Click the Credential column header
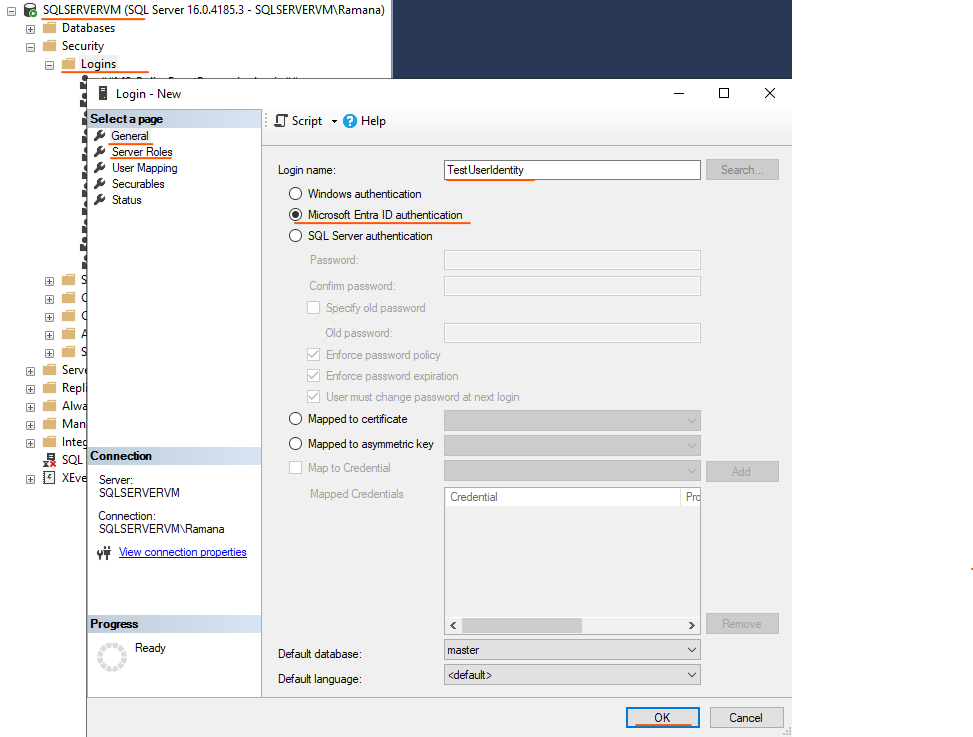Viewport: 973px width, 737px height. point(563,497)
